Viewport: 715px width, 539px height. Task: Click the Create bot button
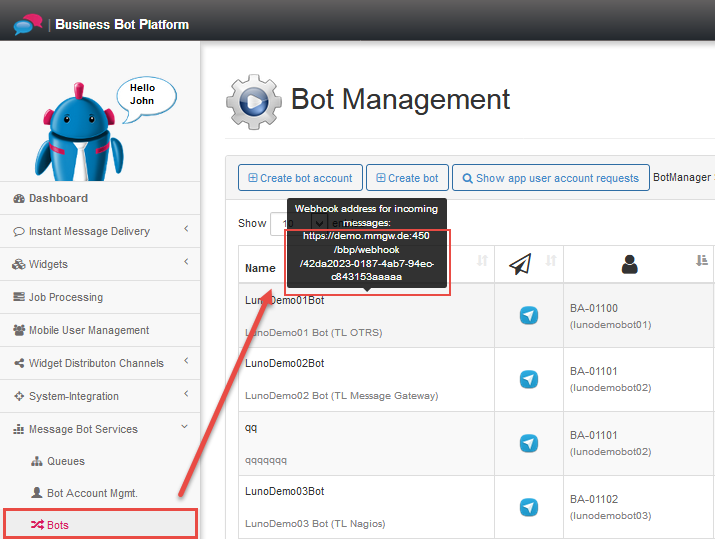[x=407, y=178]
